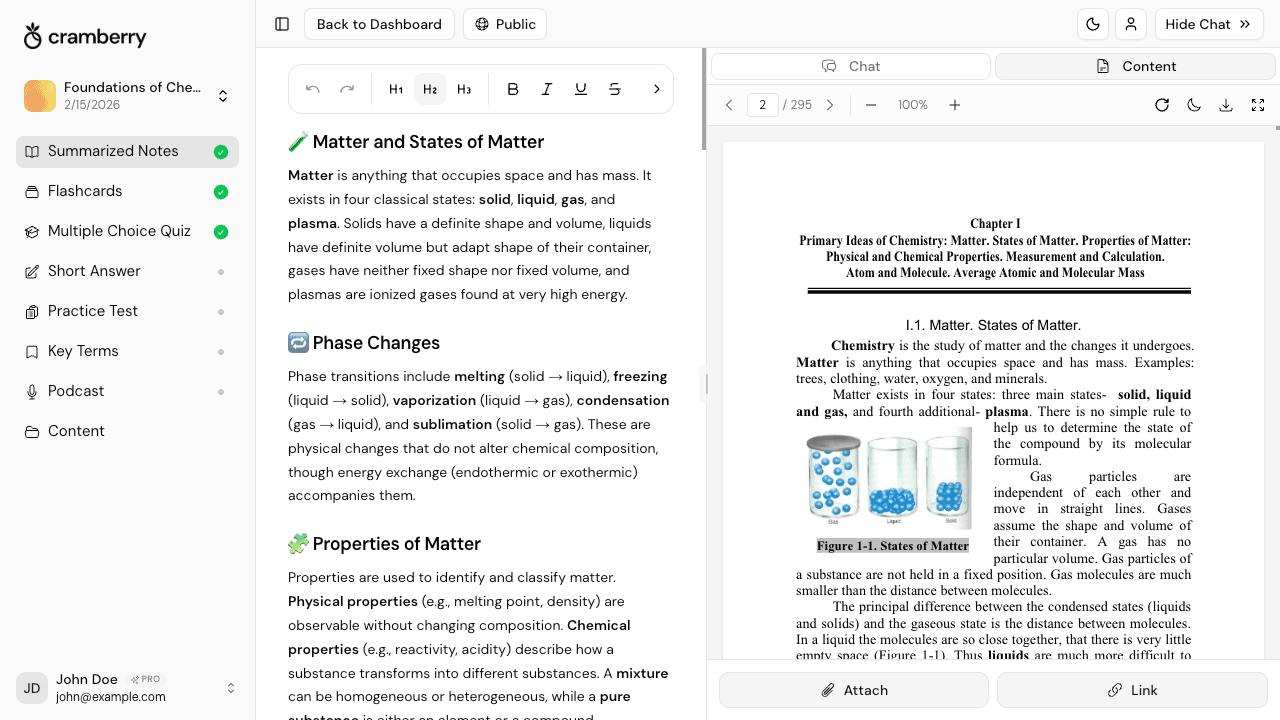Download the PDF document

(1226, 105)
